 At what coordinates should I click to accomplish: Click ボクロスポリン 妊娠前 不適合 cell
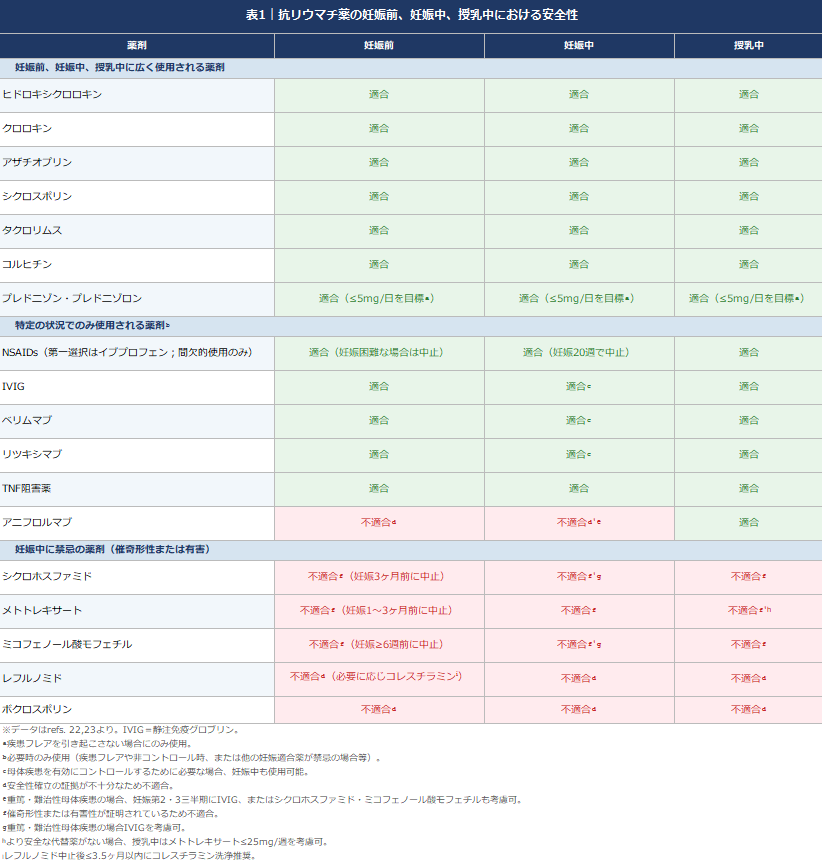pos(379,710)
